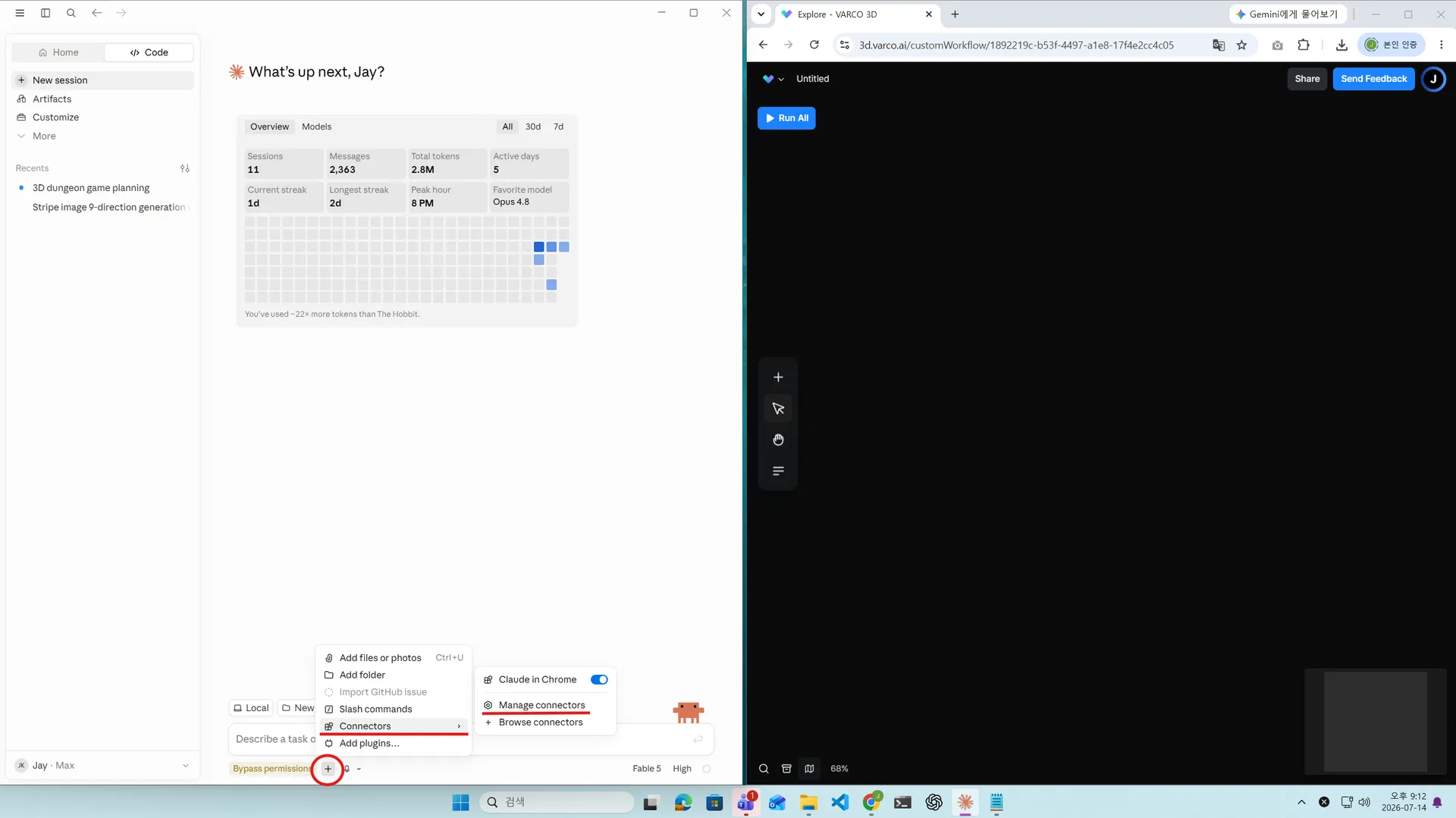Viewport: 1456px width, 818px height.
Task: Select the 30d time range filter
Action: click(x=533, y=127)
